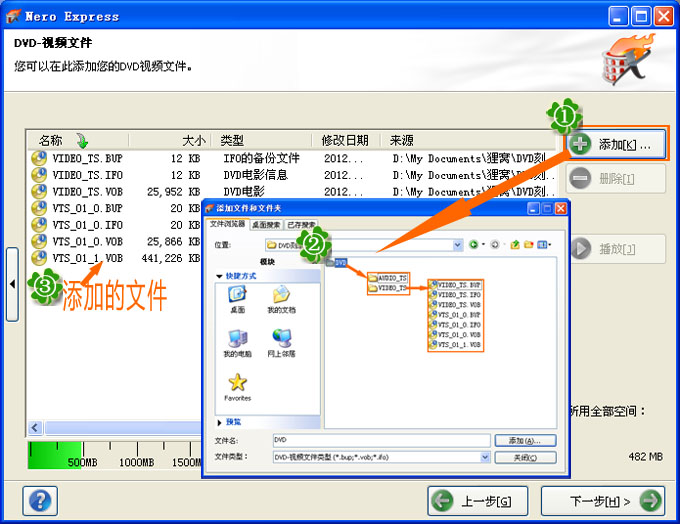The image size is (680, 524).
Task: Click the grey Forward navigation icon in dialog
Action: (494, 245)
